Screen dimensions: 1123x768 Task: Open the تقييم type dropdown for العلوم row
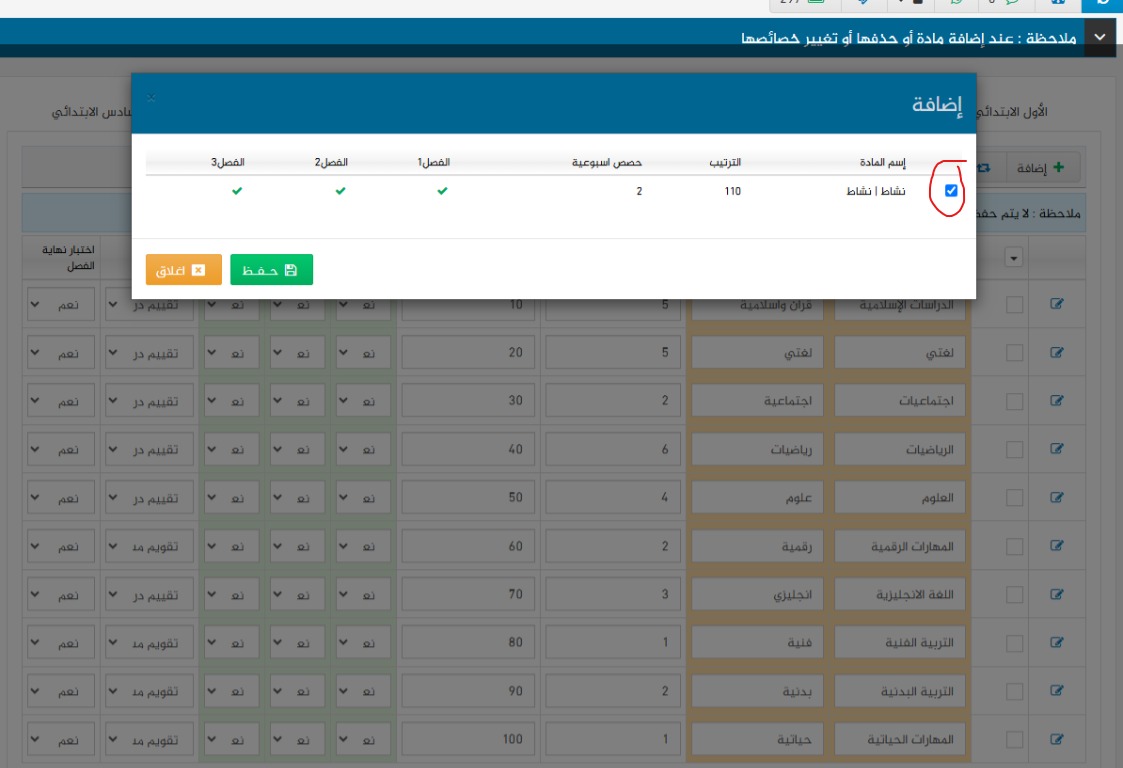pyautogui.click(x=149, y=498)
